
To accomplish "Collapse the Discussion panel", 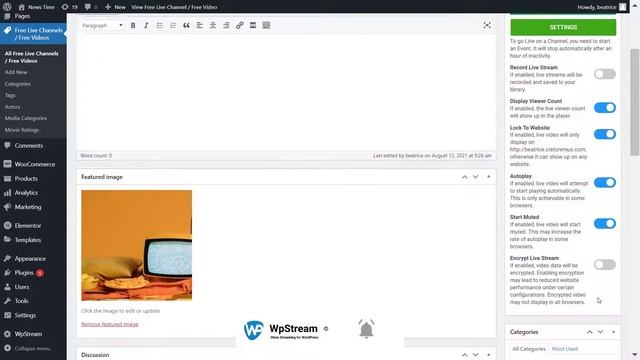I will click(x=489, y=355).
